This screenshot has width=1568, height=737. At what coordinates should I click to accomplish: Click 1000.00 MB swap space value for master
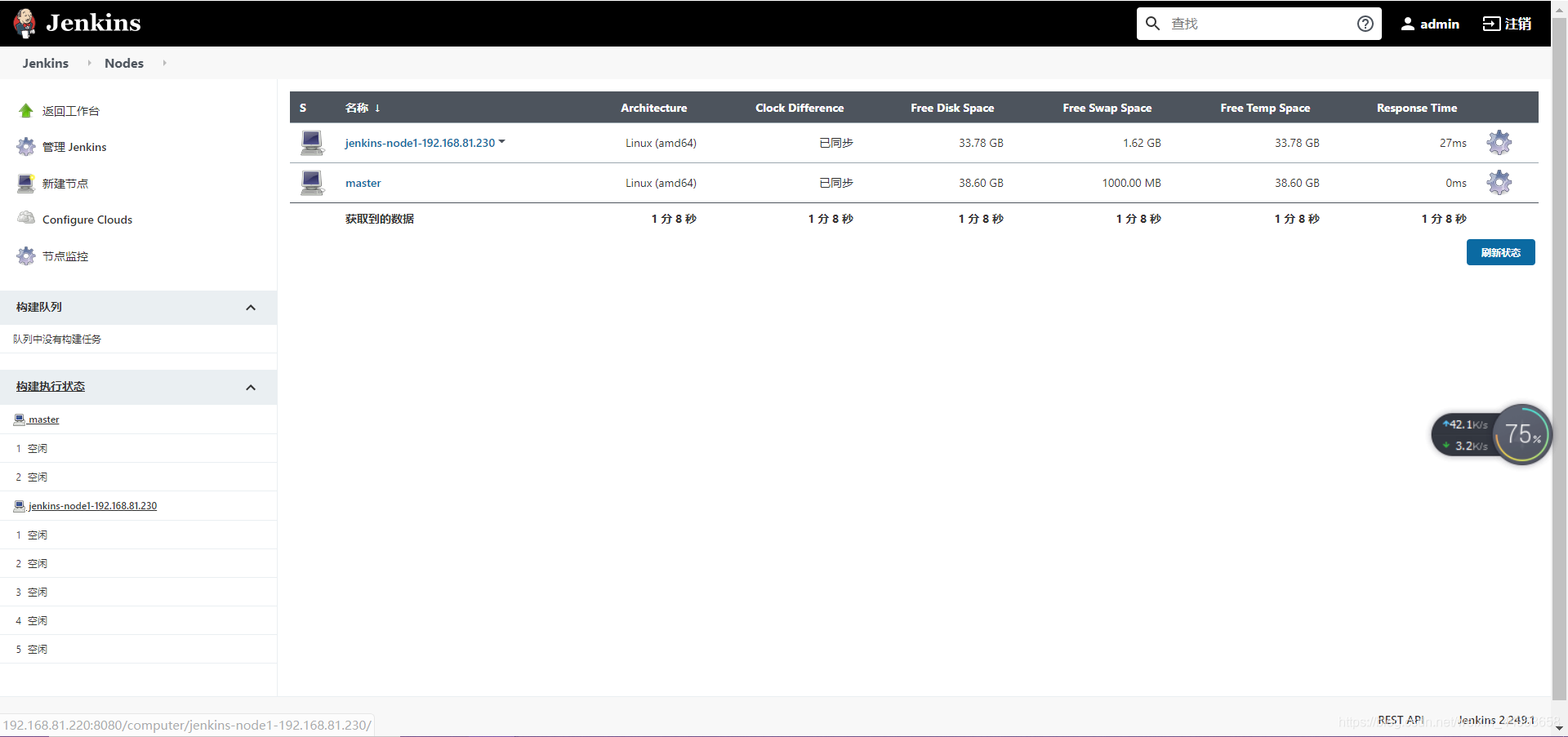pyautogui.click(x=1131, y=183)
